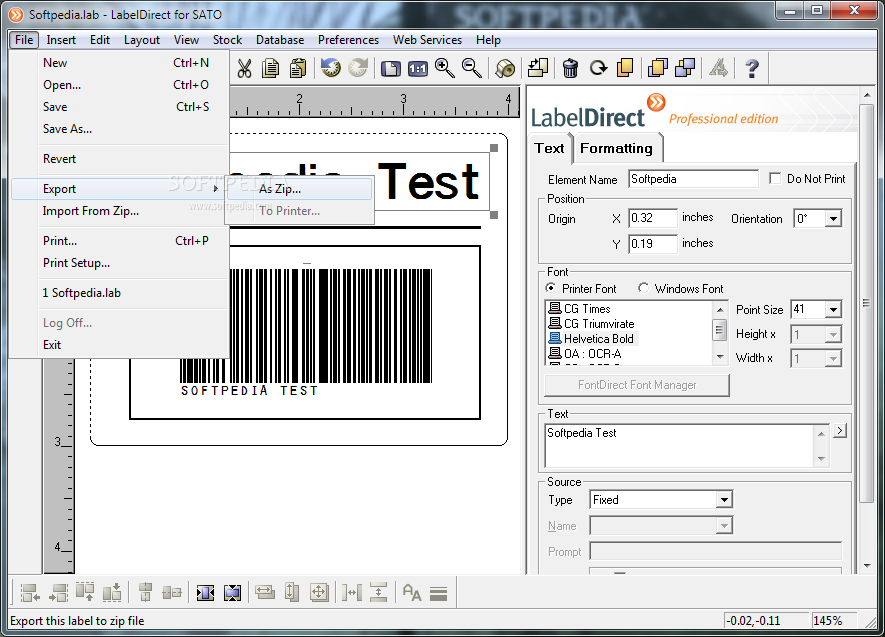Image resolution: width=885 pixels, height=637 pixels.
Task: Open the Height x dropdown
Action: [833, 335]
